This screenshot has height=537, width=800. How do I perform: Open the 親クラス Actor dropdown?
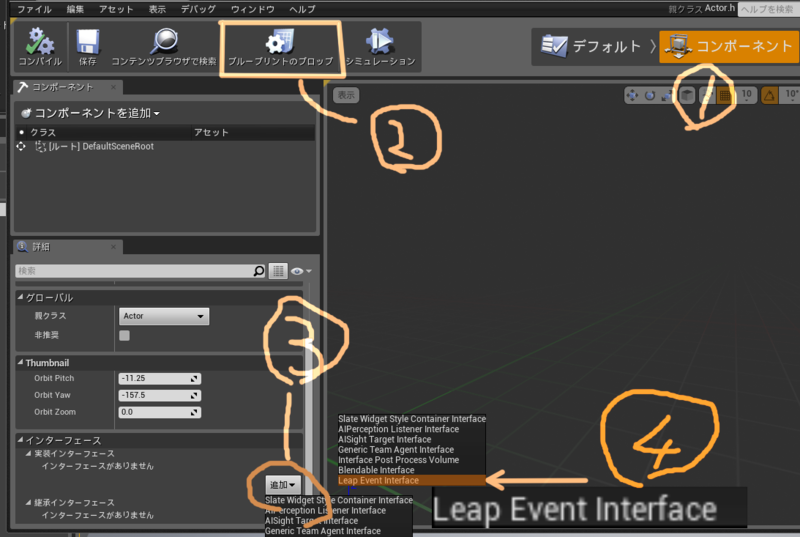pos(164,316)
